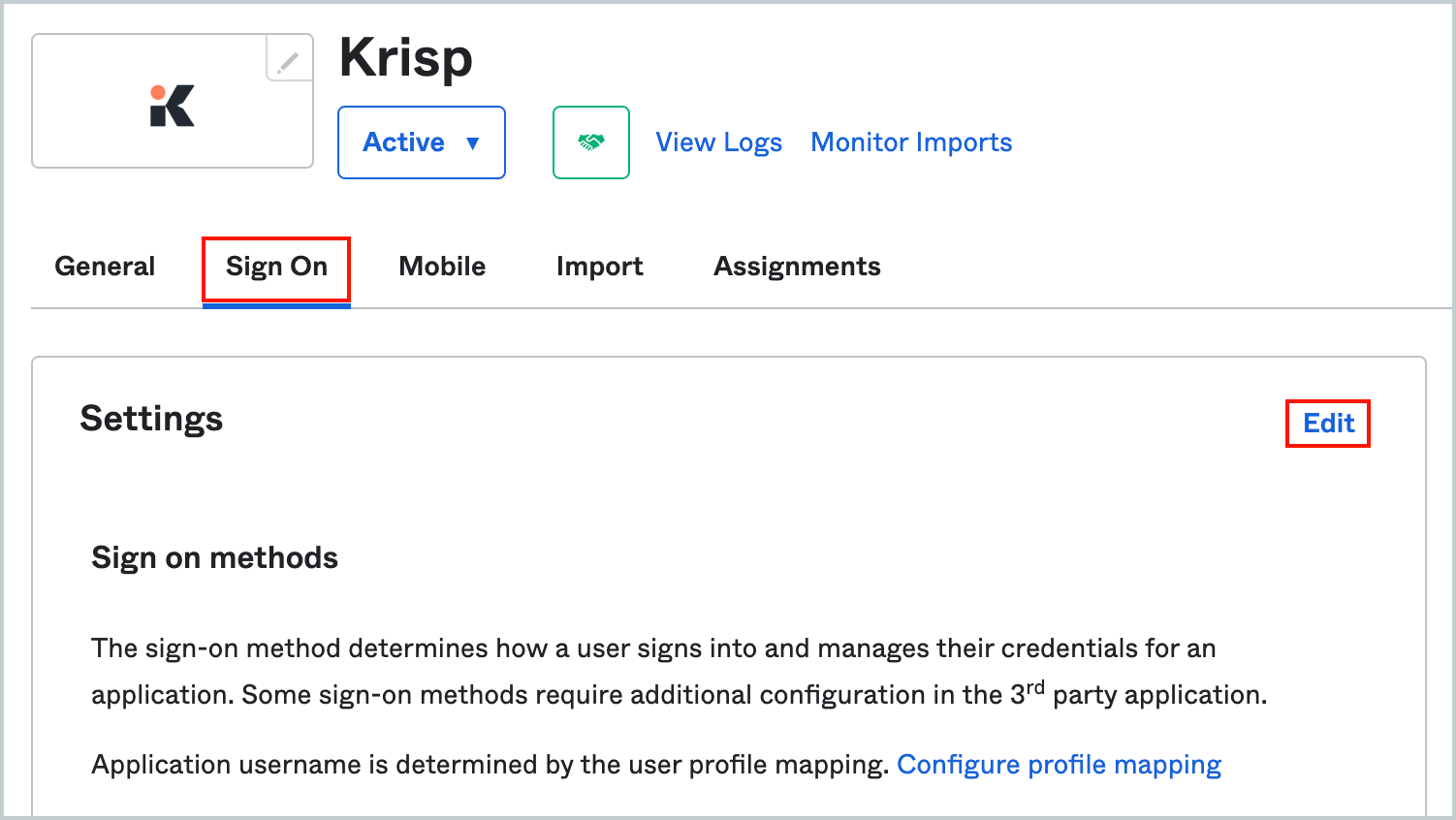The width and height of the screenshot is (1456, 820).
Task: Click the green handshake icon button
Action: [x=591, y=142]
